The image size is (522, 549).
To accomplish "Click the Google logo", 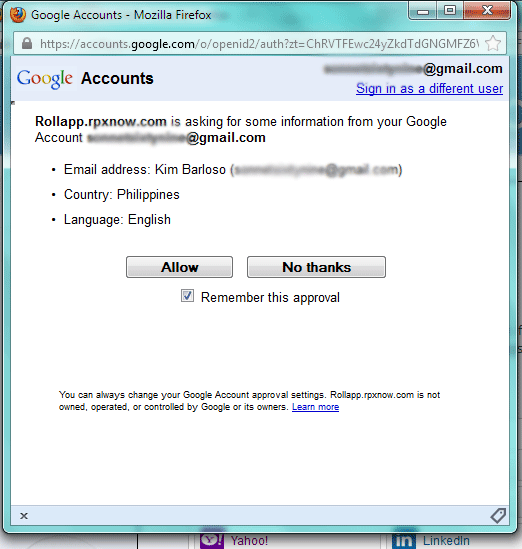I will 45,78.
